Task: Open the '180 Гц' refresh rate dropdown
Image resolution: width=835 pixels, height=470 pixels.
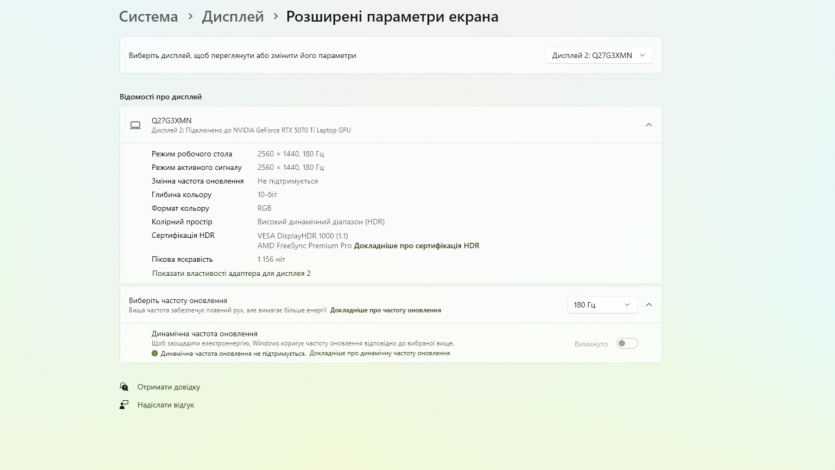Action: coord(601,305)
